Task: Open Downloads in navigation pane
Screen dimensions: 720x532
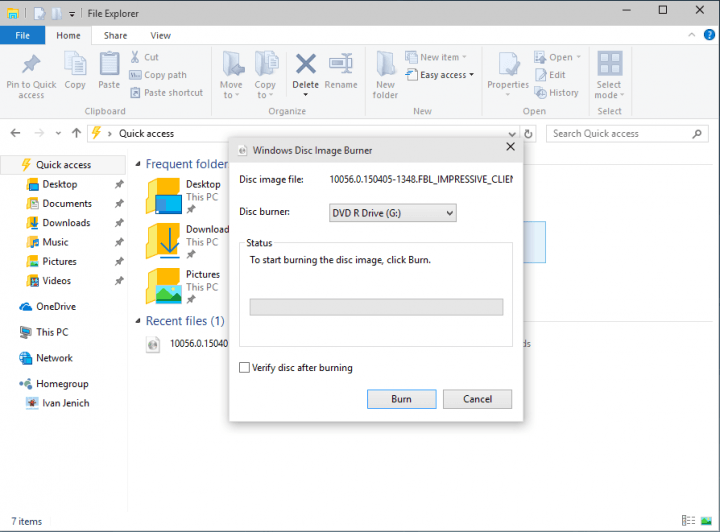Action: pyautogui.click(x=66, y=223)
